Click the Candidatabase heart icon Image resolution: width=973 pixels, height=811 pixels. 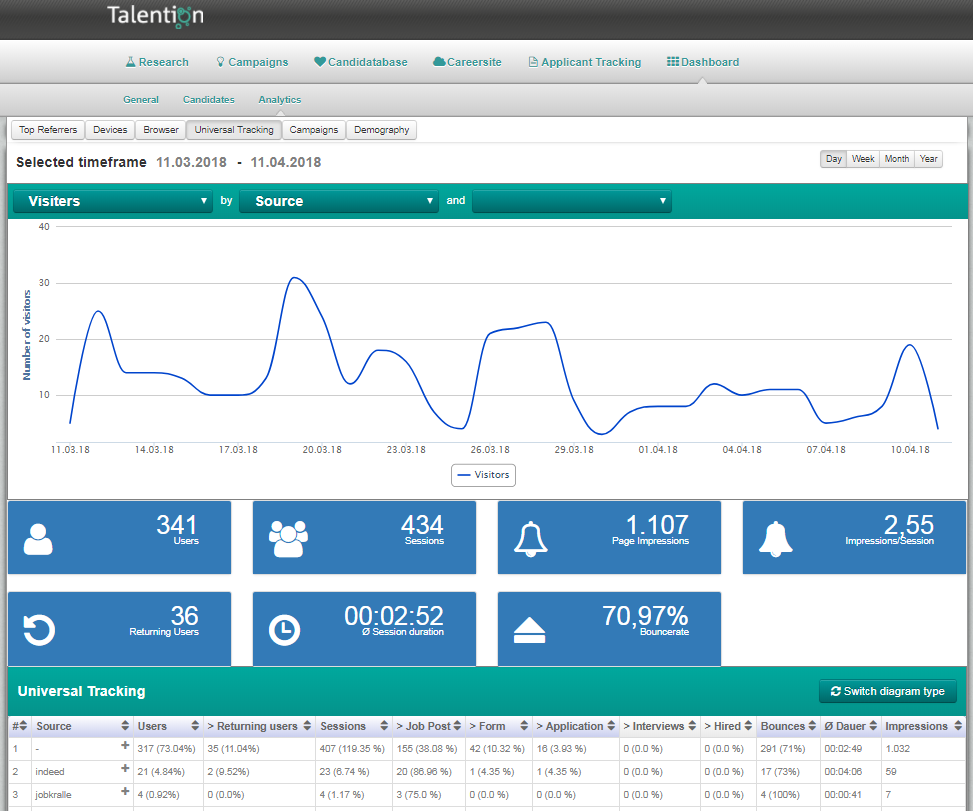coord(320,61)
